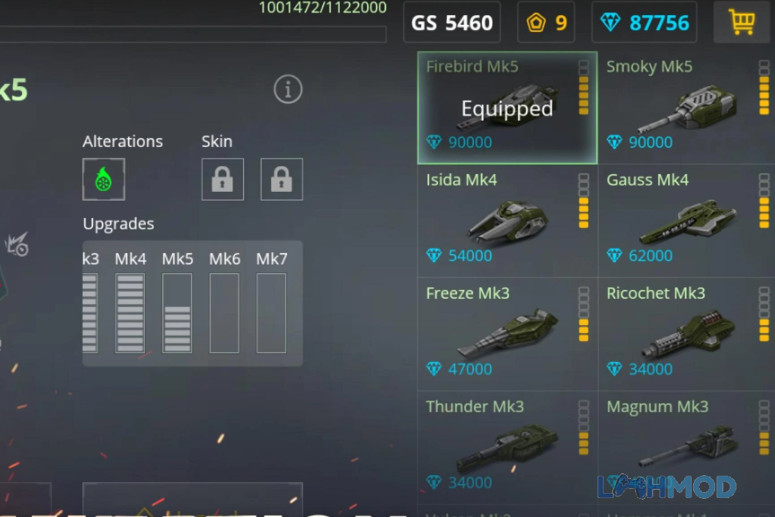Click the second locked skin slot

pos(282,179)
